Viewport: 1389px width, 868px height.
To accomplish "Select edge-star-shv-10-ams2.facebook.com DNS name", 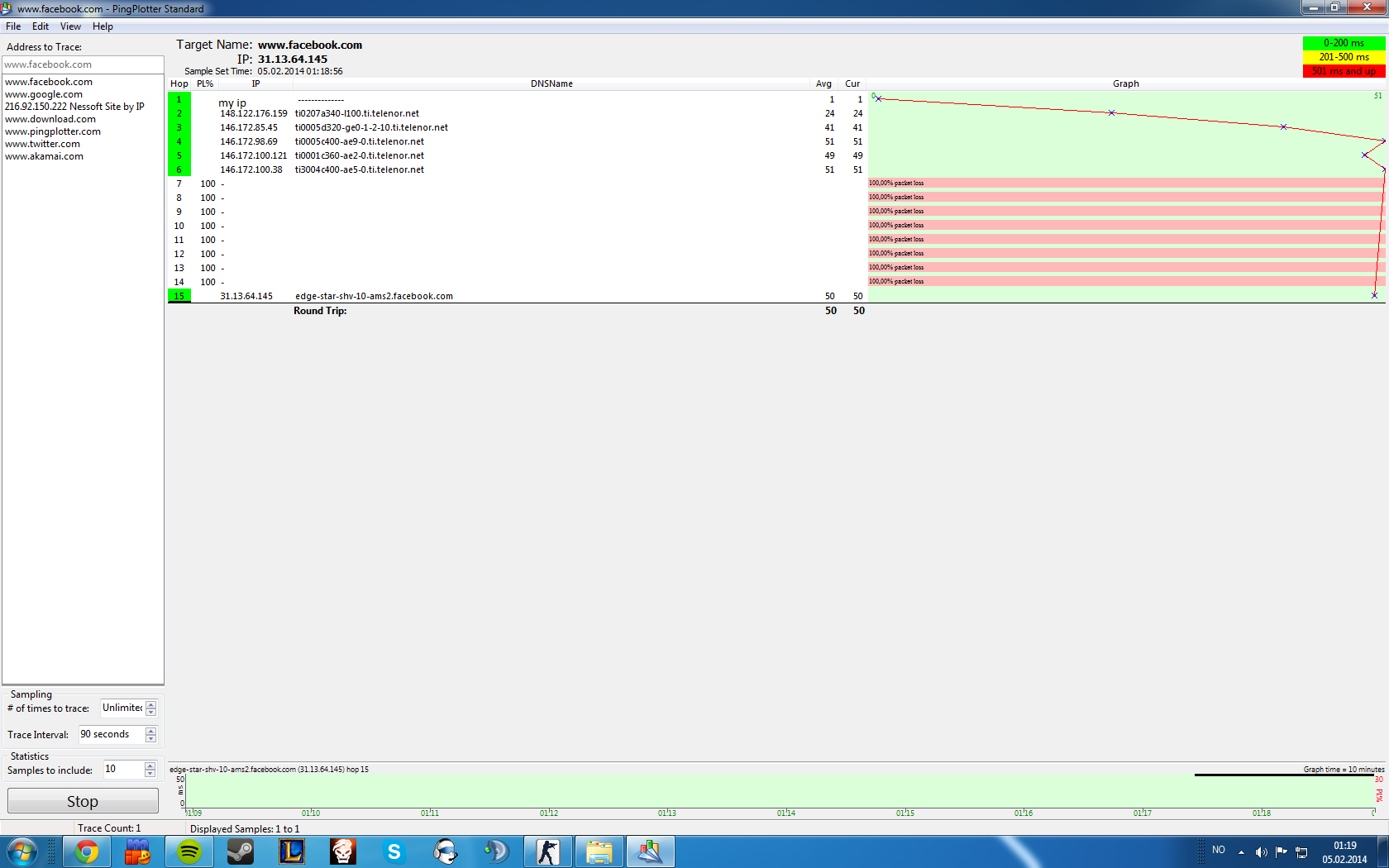I will click(x=374, y=297).
